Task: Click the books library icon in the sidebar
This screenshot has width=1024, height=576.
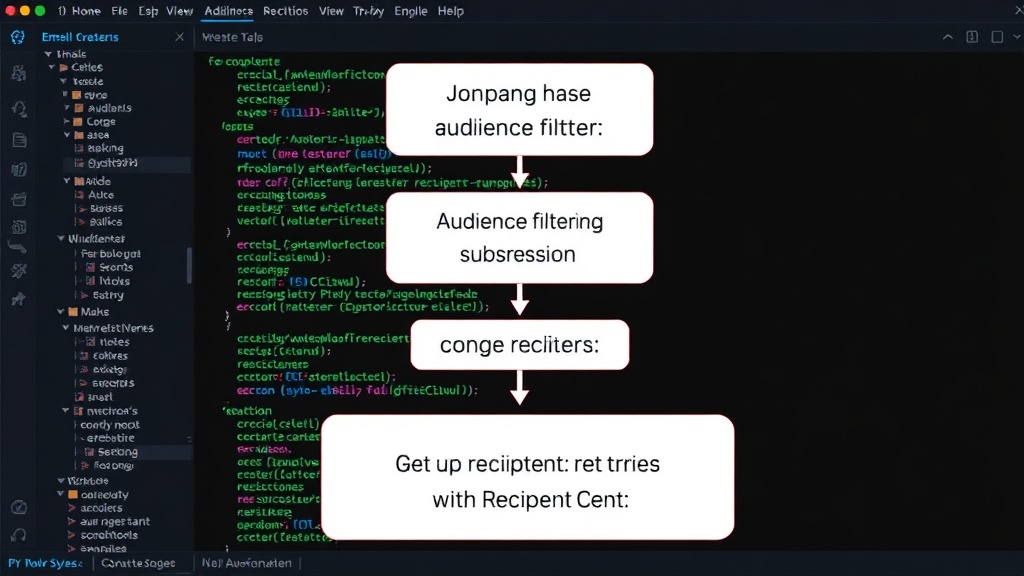Action: point(19,170)
